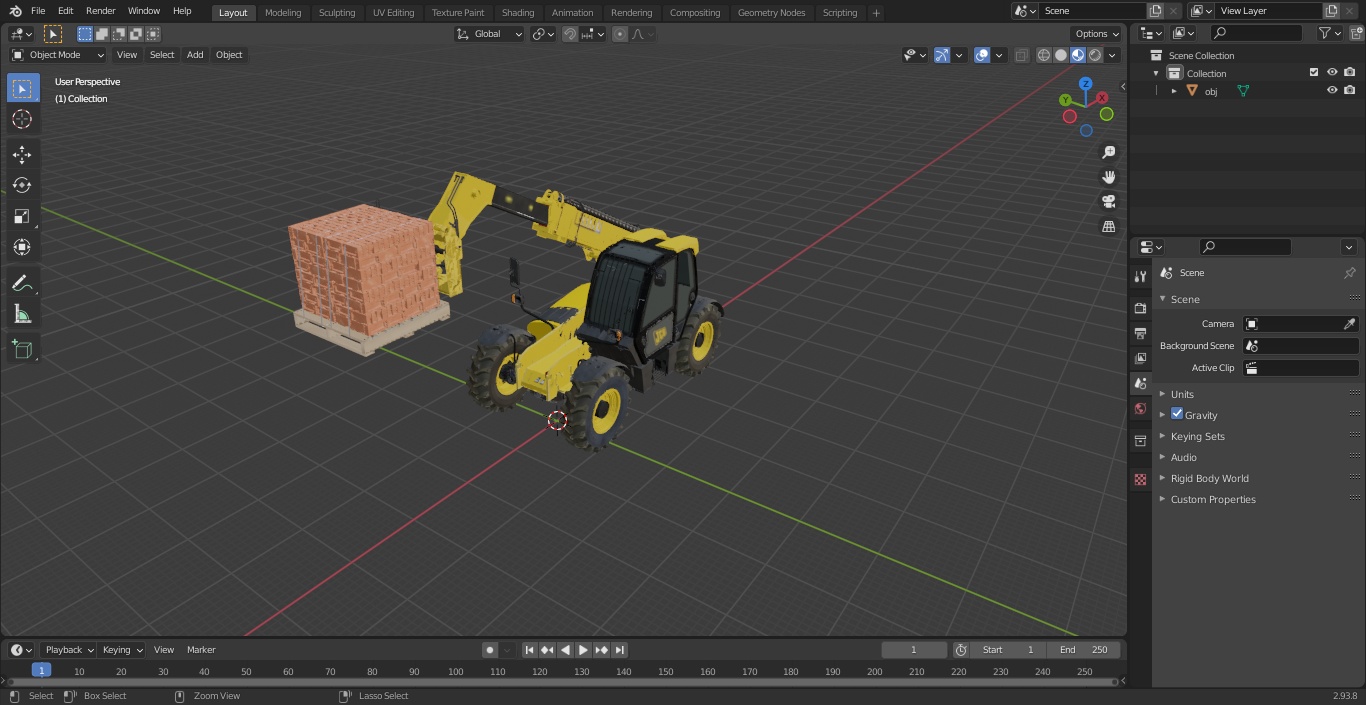Open the Edit menu
Screen dimensions: 1366x705
65,11
